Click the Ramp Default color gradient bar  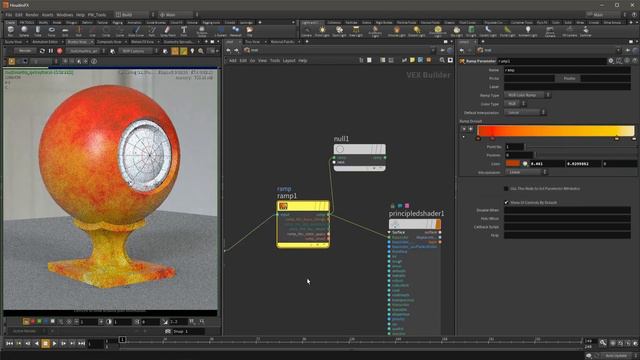tap(556, 131)
